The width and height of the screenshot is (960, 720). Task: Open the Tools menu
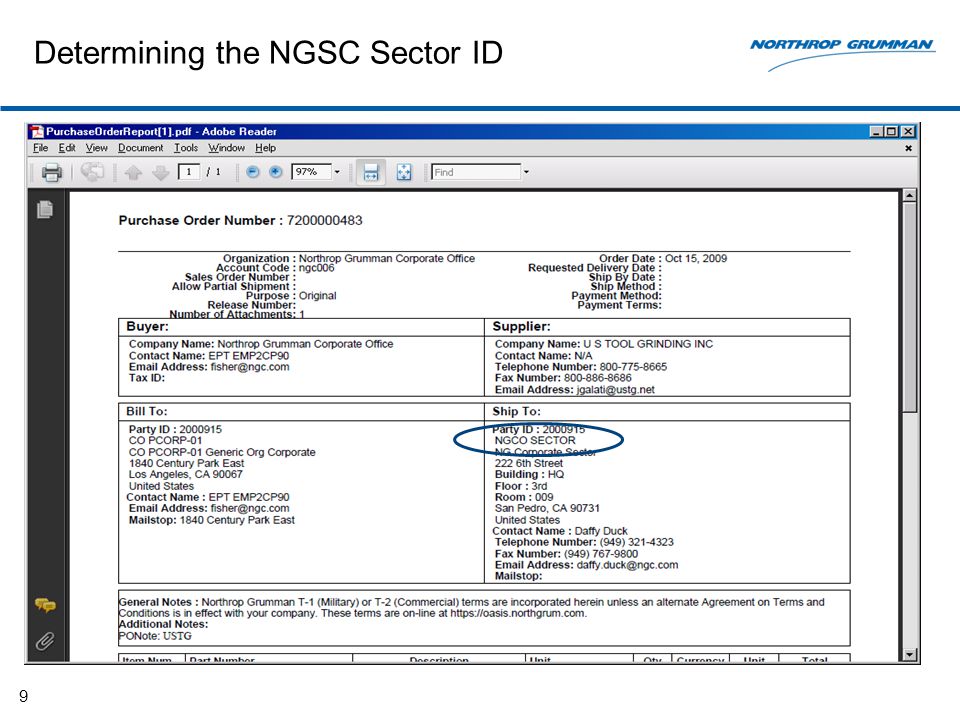point(186,148)
